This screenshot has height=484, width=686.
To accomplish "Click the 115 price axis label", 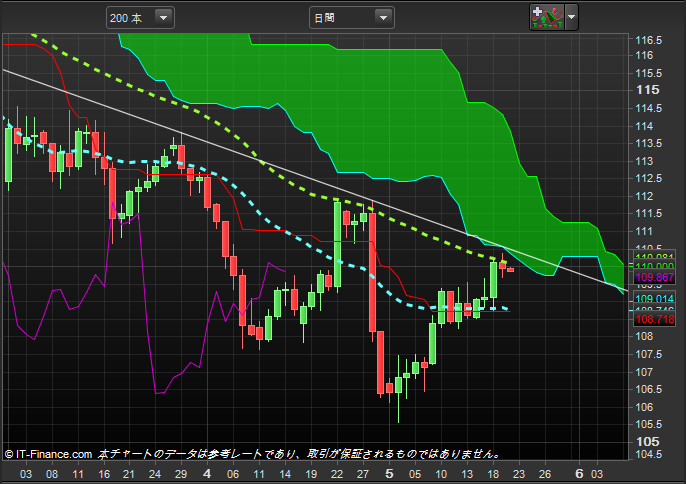I will pos(648,90).
